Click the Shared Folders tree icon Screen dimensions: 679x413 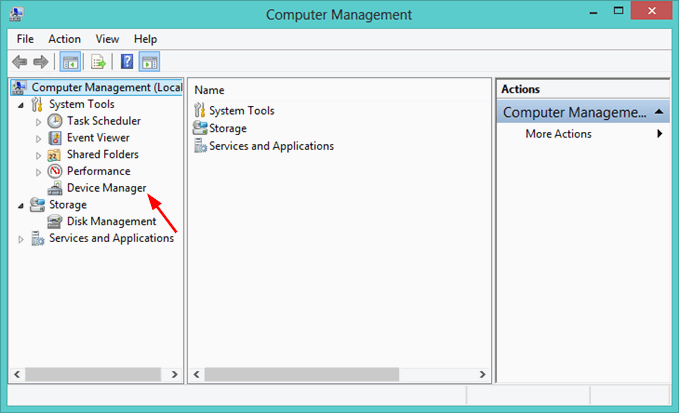coord(55,155)
